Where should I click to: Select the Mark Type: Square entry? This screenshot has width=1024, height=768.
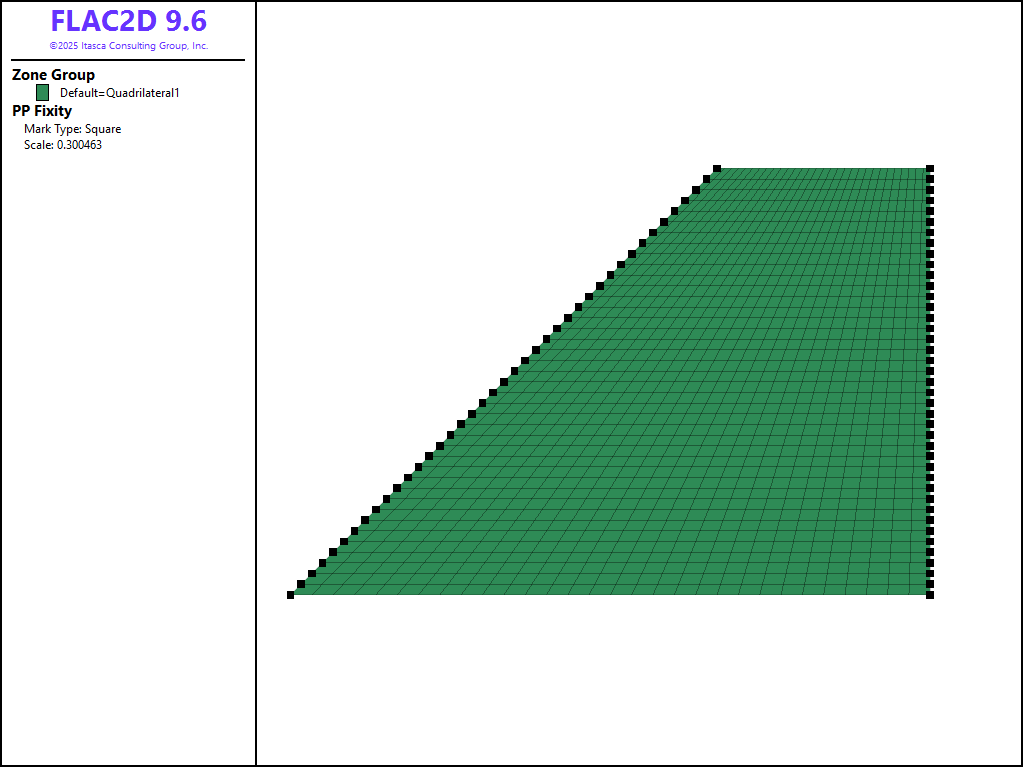pos(72,129)
